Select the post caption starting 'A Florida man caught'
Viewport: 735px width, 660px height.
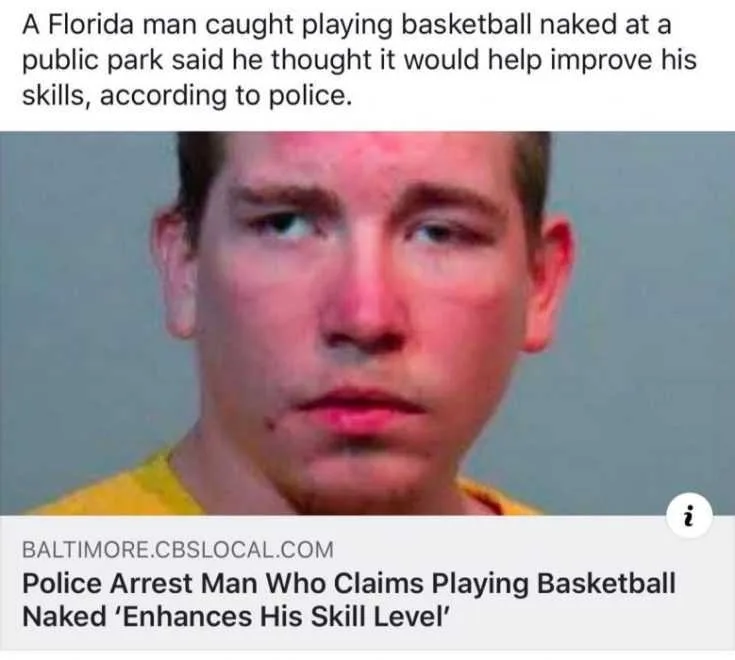[x=360, y=60]
